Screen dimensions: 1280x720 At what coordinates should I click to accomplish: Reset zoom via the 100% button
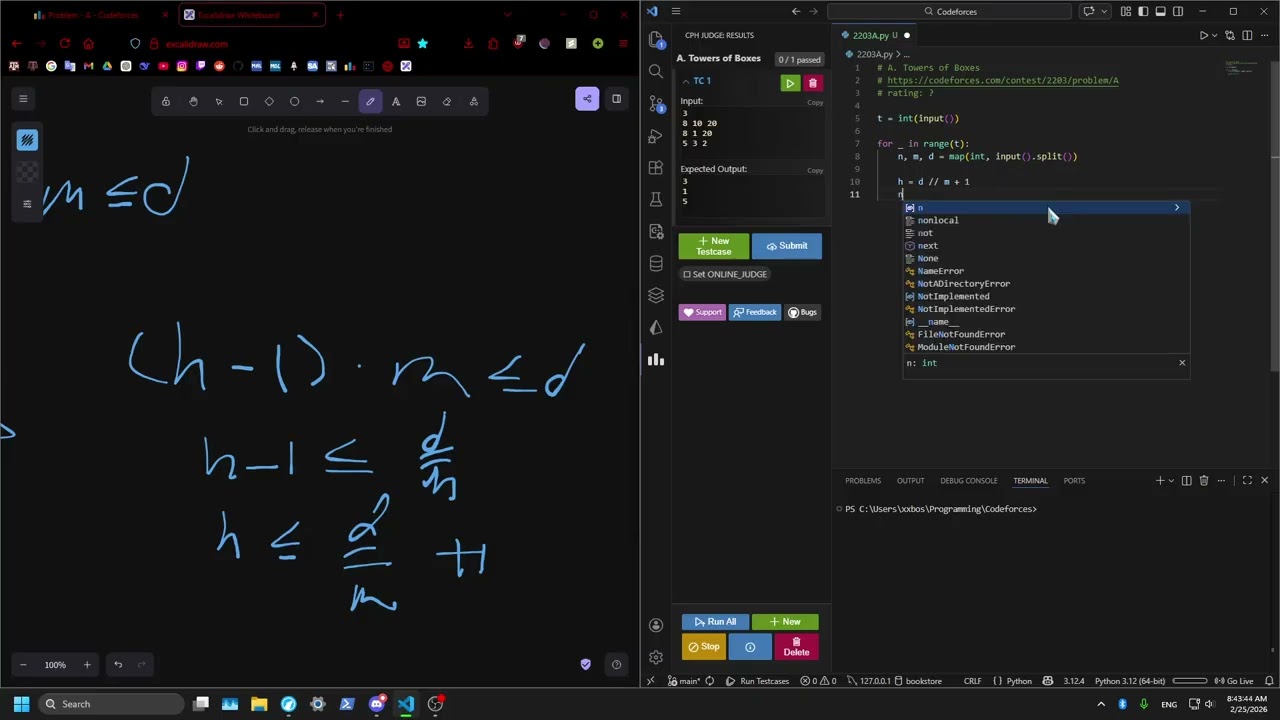55,665
